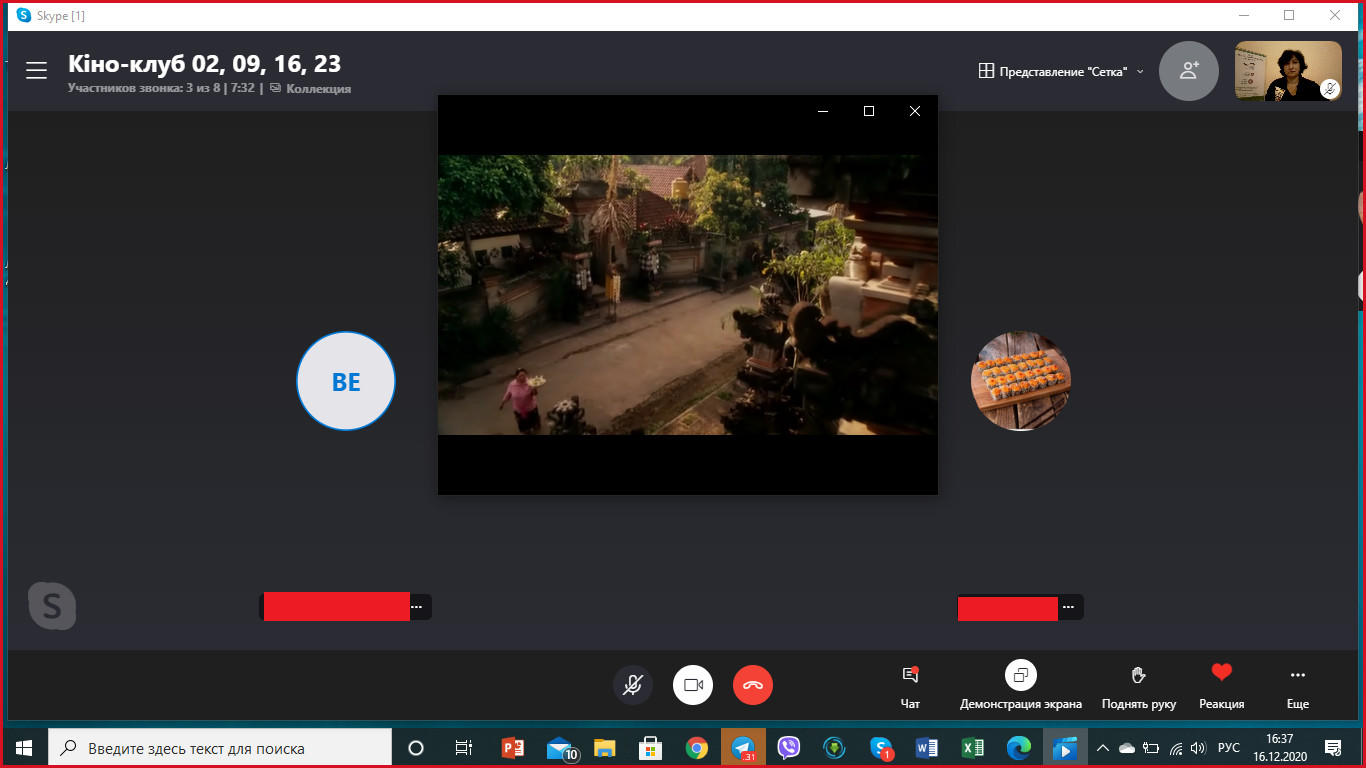The width and height of the screenshot is (1366, 768).
Task: Open the Windows Start menu
Action: (24, 748)
